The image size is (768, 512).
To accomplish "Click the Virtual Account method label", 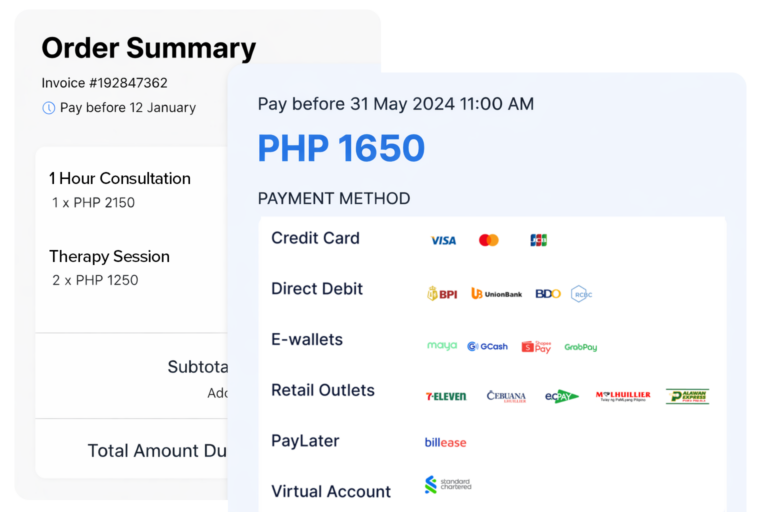I will (331, 491).
